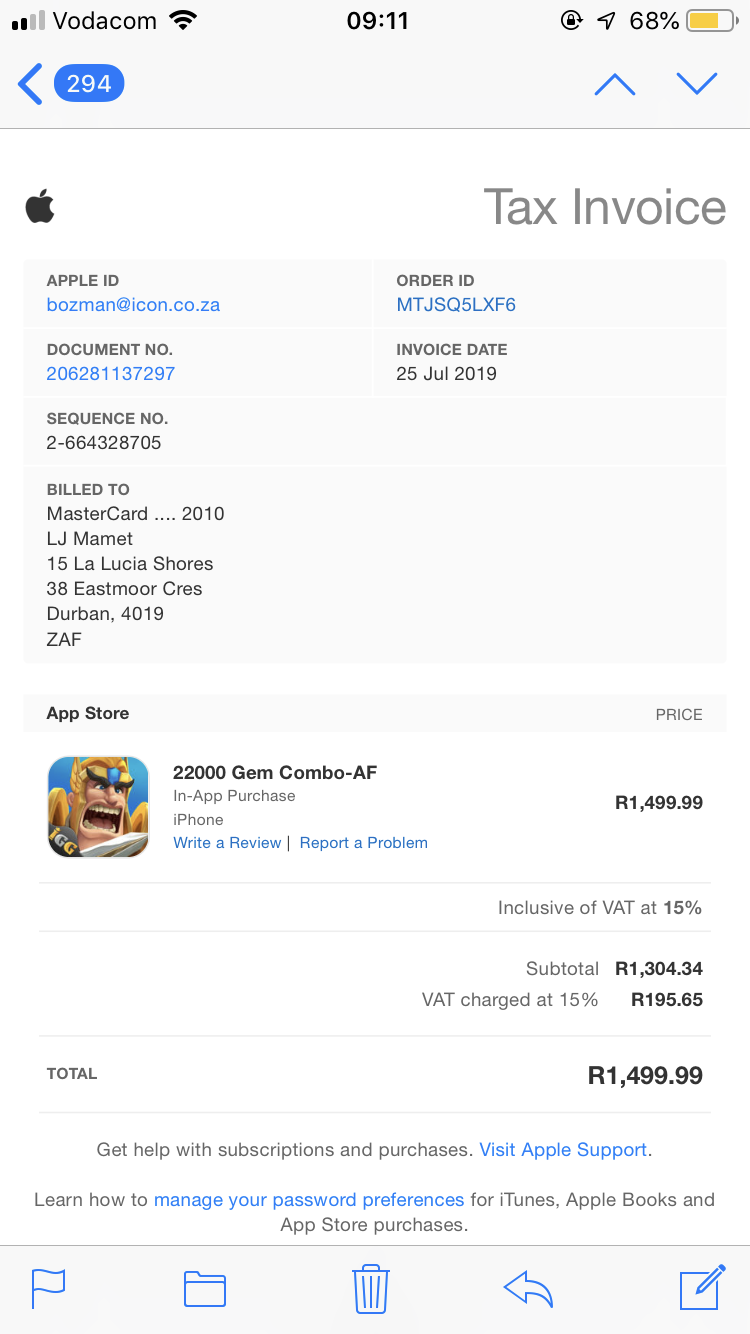
Task: Tap the game app icon thumbnail
Action: (x=98, y=807)
